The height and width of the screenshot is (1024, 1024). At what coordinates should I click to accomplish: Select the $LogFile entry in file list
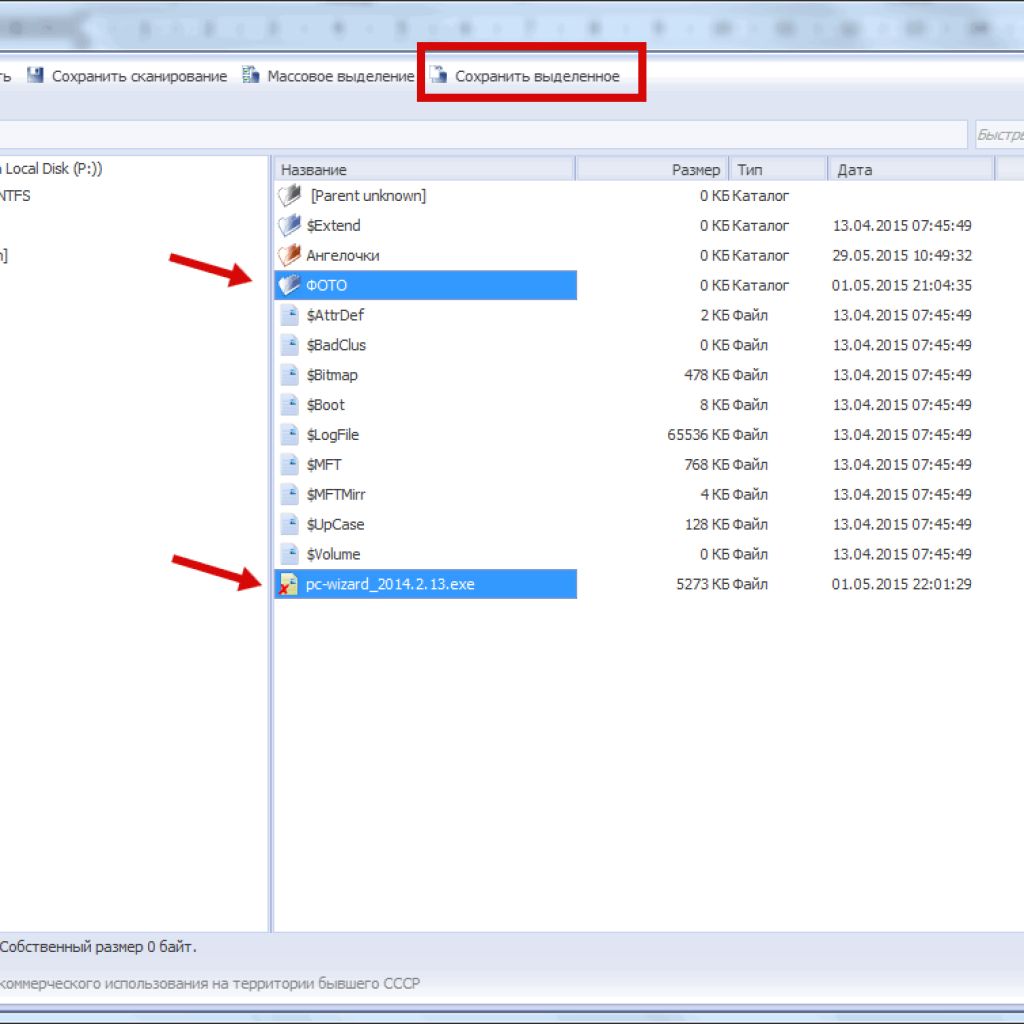[x=333, y=435]
